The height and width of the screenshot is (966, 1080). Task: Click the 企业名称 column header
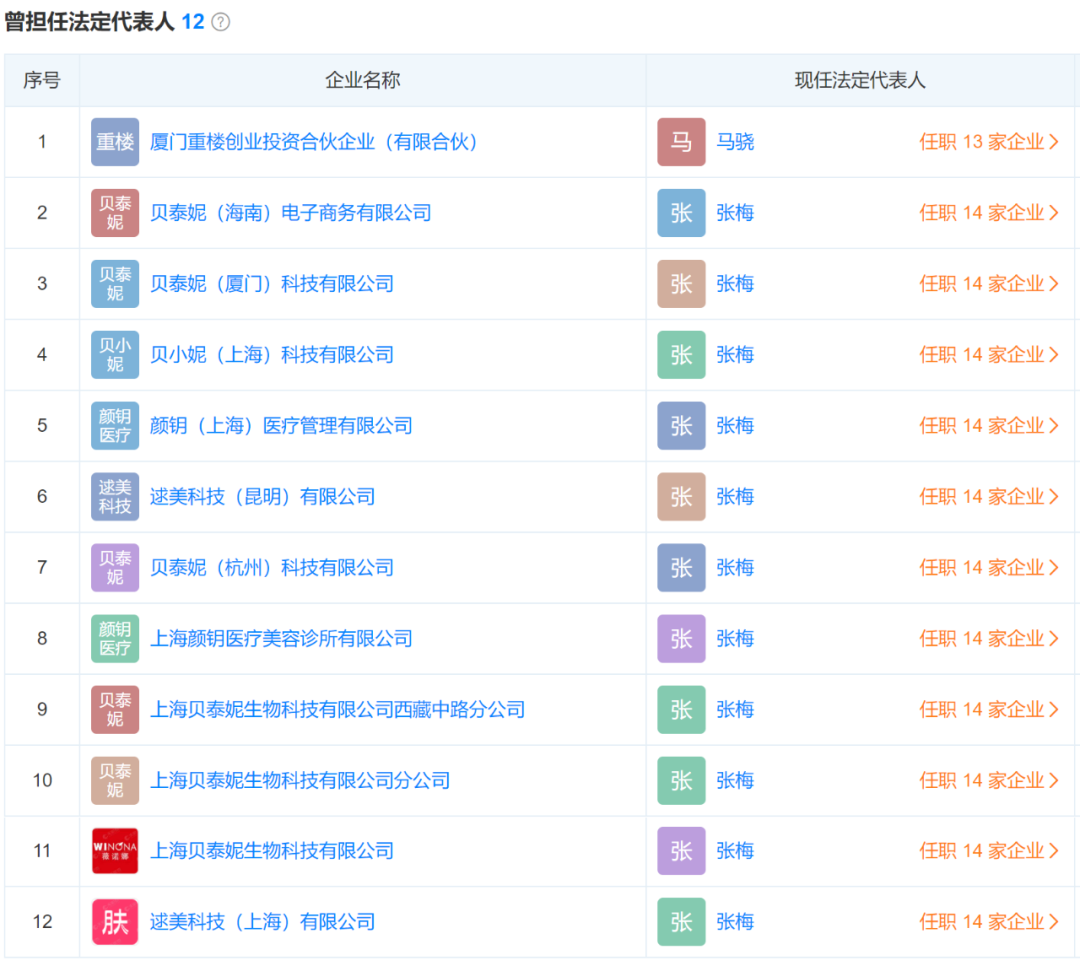pyautogui.click(x=363, y=81)
